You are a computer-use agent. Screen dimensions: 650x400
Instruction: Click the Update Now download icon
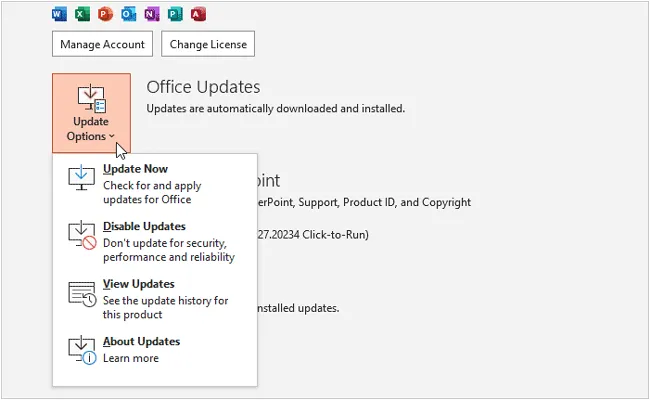(81, 177)
